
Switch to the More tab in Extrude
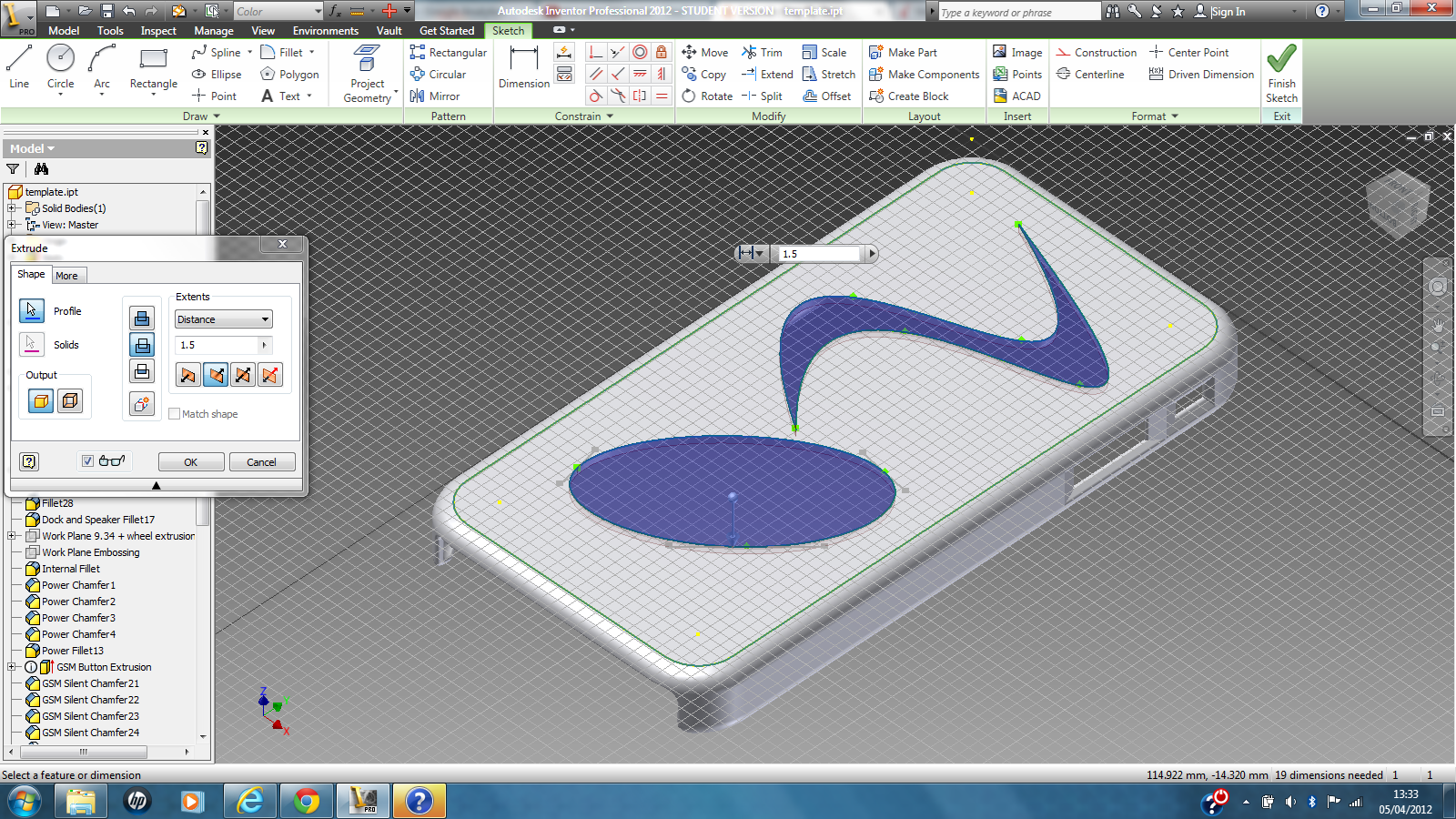[x=67, y=275]
